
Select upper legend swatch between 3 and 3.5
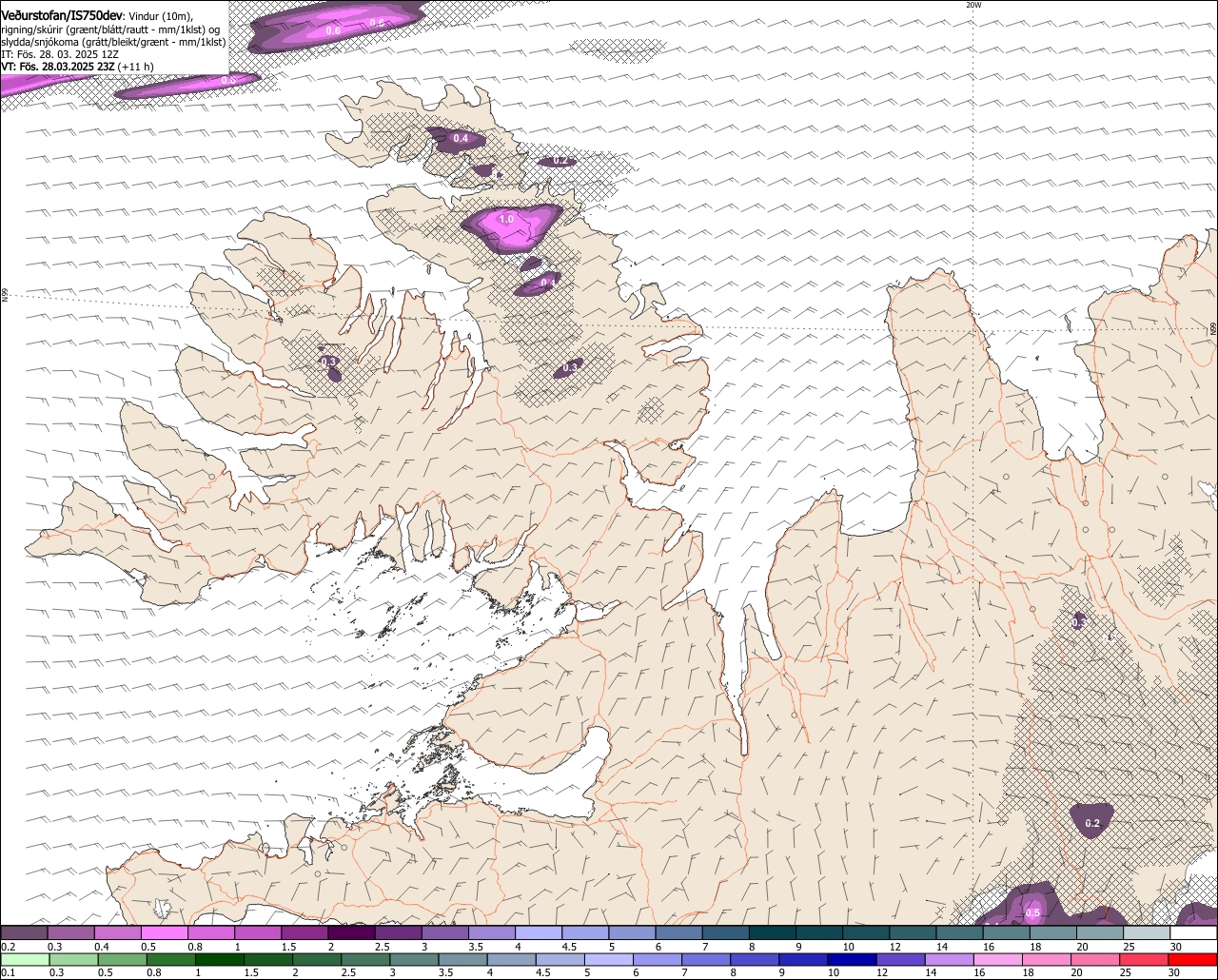(x=444, y=933)
